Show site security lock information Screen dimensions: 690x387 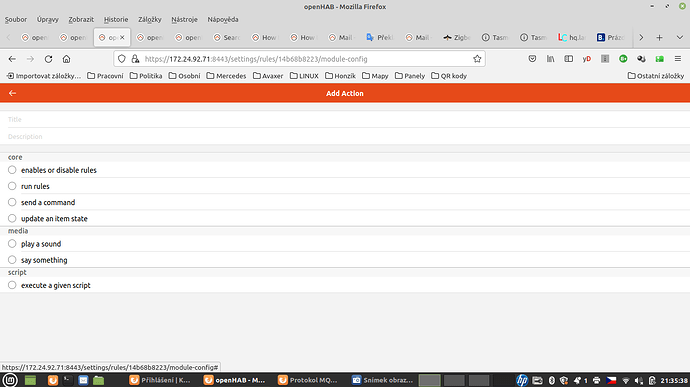tap(135, 59)
